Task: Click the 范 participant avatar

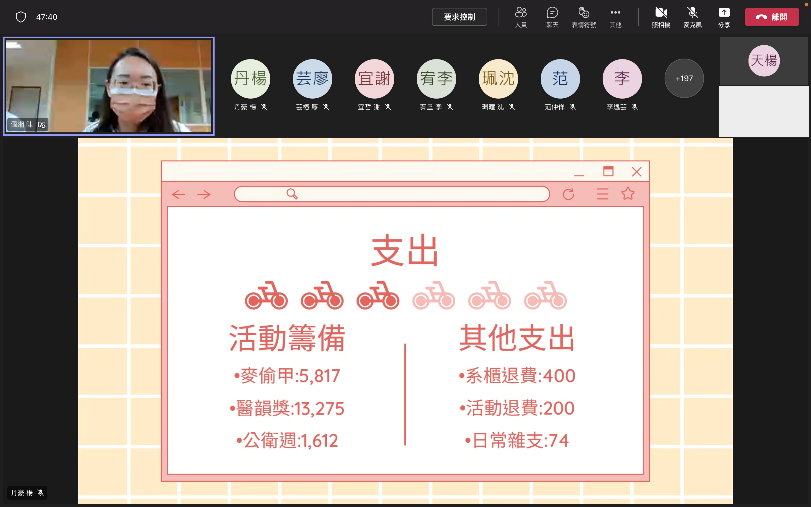Action: (560, 78)
